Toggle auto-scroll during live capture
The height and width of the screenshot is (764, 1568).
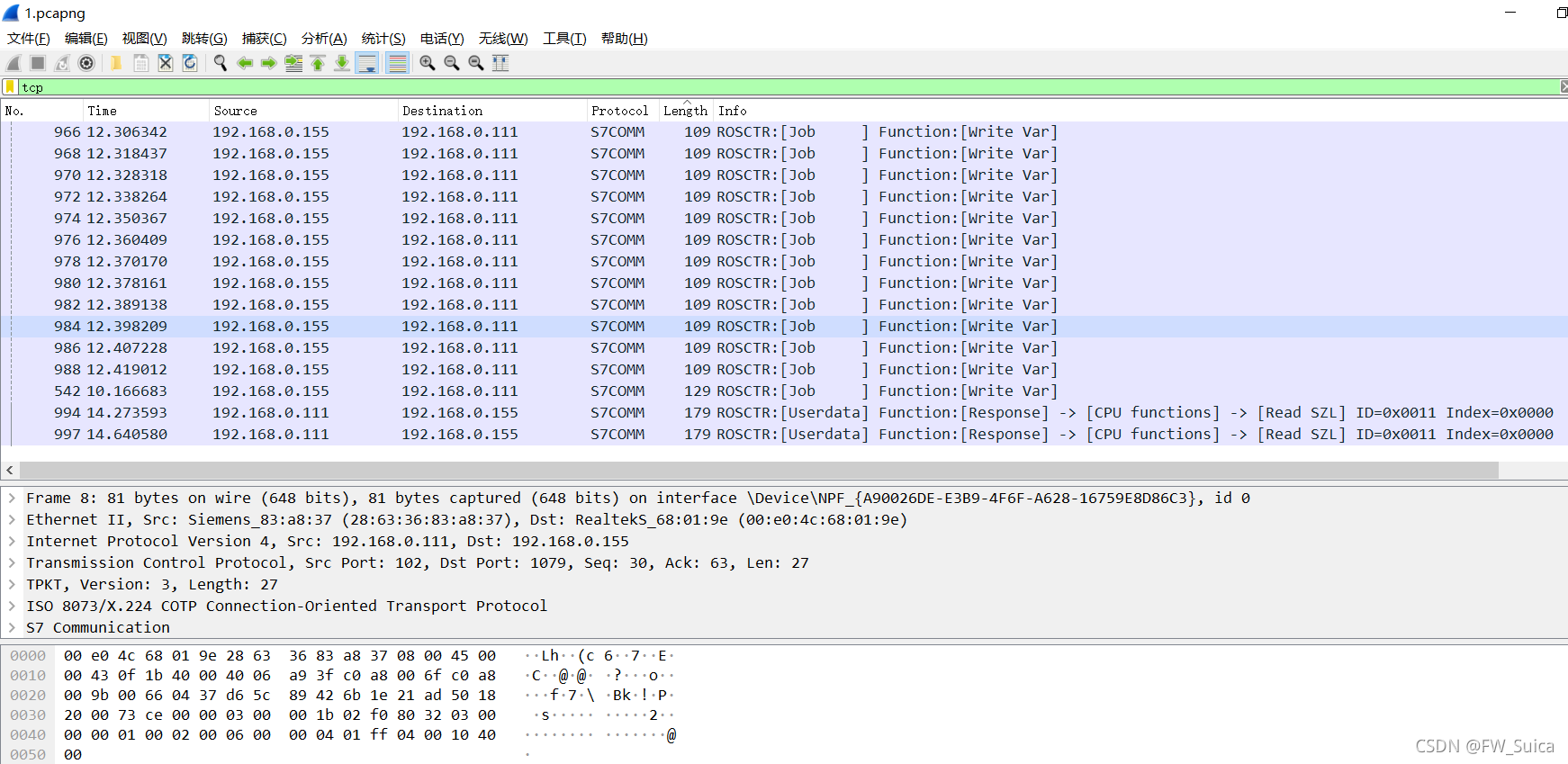point(367,63)
